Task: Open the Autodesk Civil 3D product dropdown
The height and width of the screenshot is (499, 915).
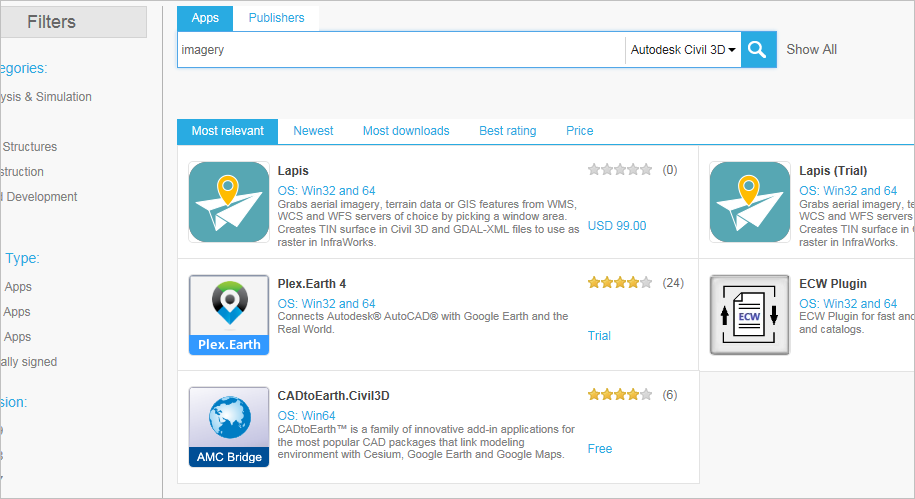Action: [683, 50]
